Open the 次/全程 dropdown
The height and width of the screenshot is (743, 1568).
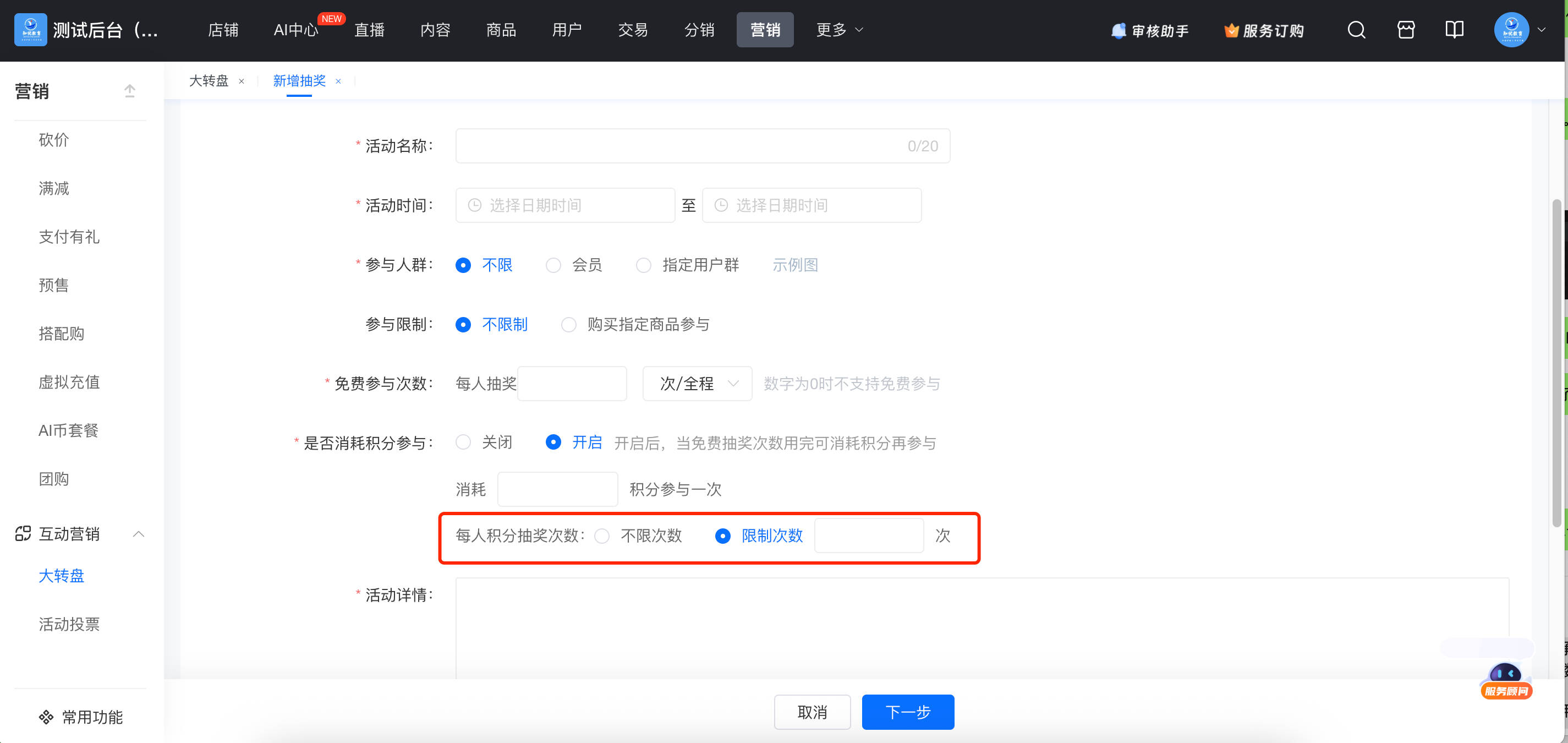coord(698,384)
